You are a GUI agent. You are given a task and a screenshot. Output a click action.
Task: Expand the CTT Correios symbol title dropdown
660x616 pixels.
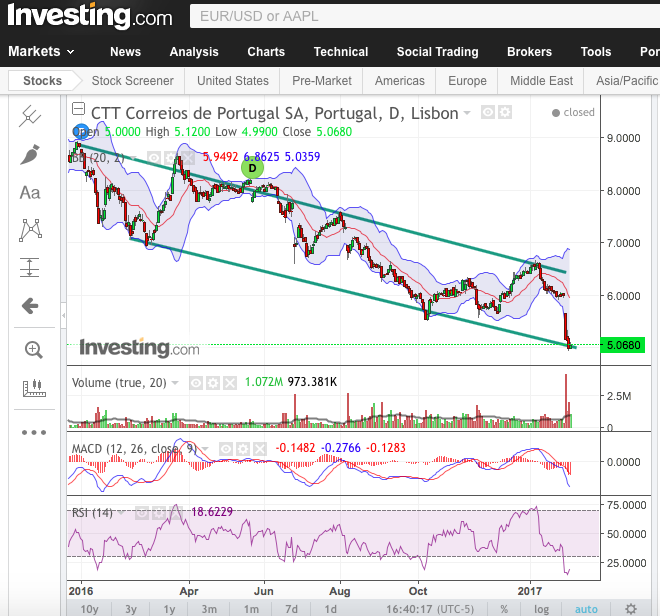pos(467,113)
